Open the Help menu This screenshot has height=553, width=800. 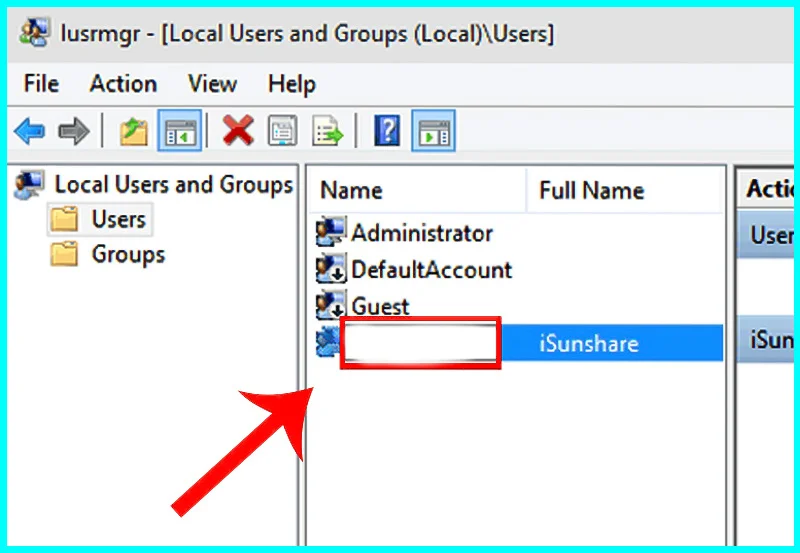click(x=292, y=85)
